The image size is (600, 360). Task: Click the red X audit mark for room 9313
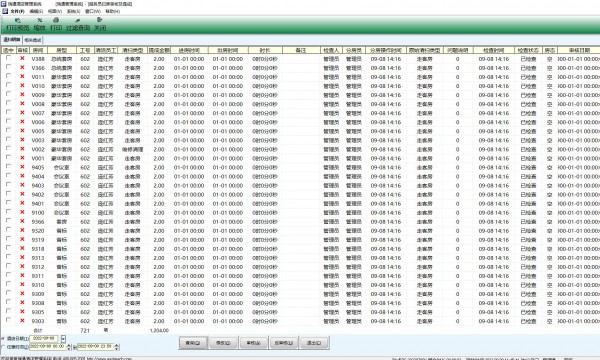(22, 257)
